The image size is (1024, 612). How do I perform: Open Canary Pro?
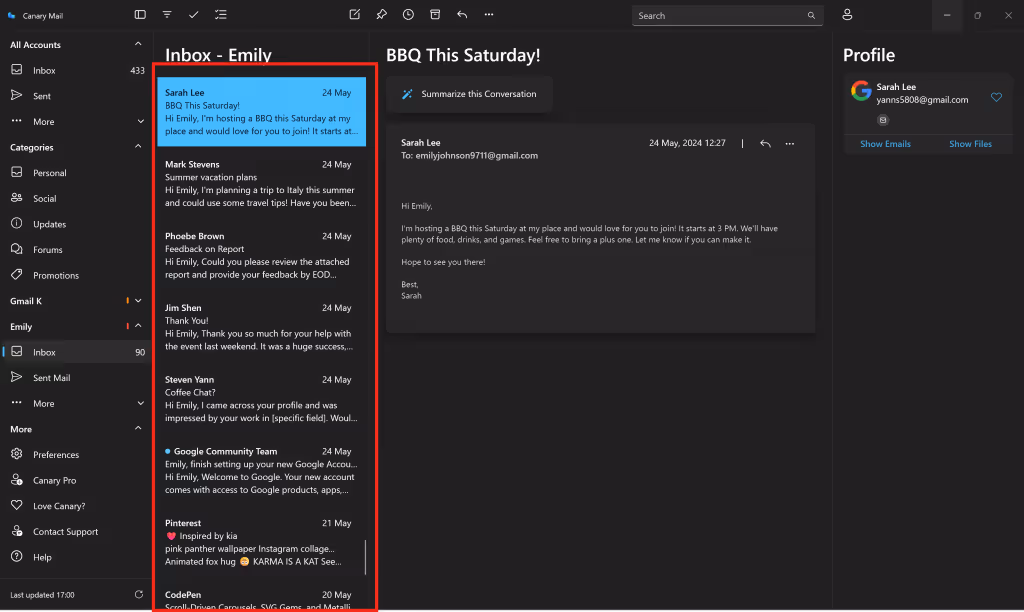75,480
